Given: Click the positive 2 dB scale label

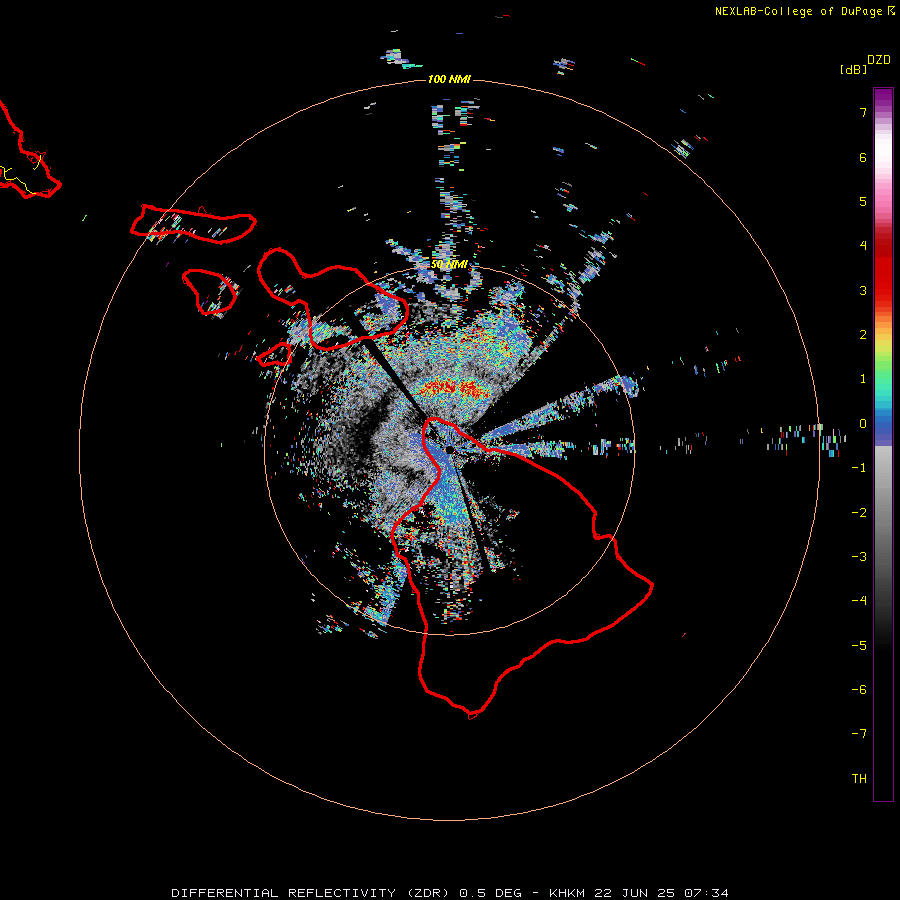Looking at the screenshot, I should pos(863,335).
